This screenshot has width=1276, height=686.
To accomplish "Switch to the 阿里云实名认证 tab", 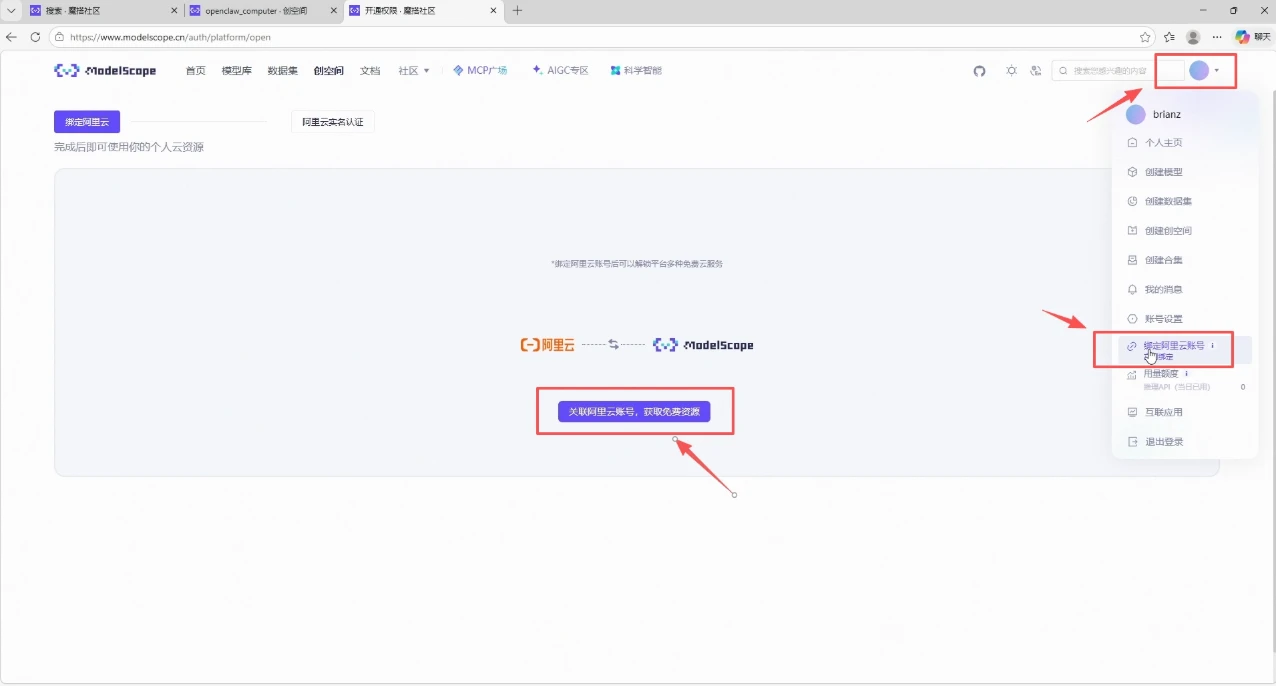I will point(332,121).
